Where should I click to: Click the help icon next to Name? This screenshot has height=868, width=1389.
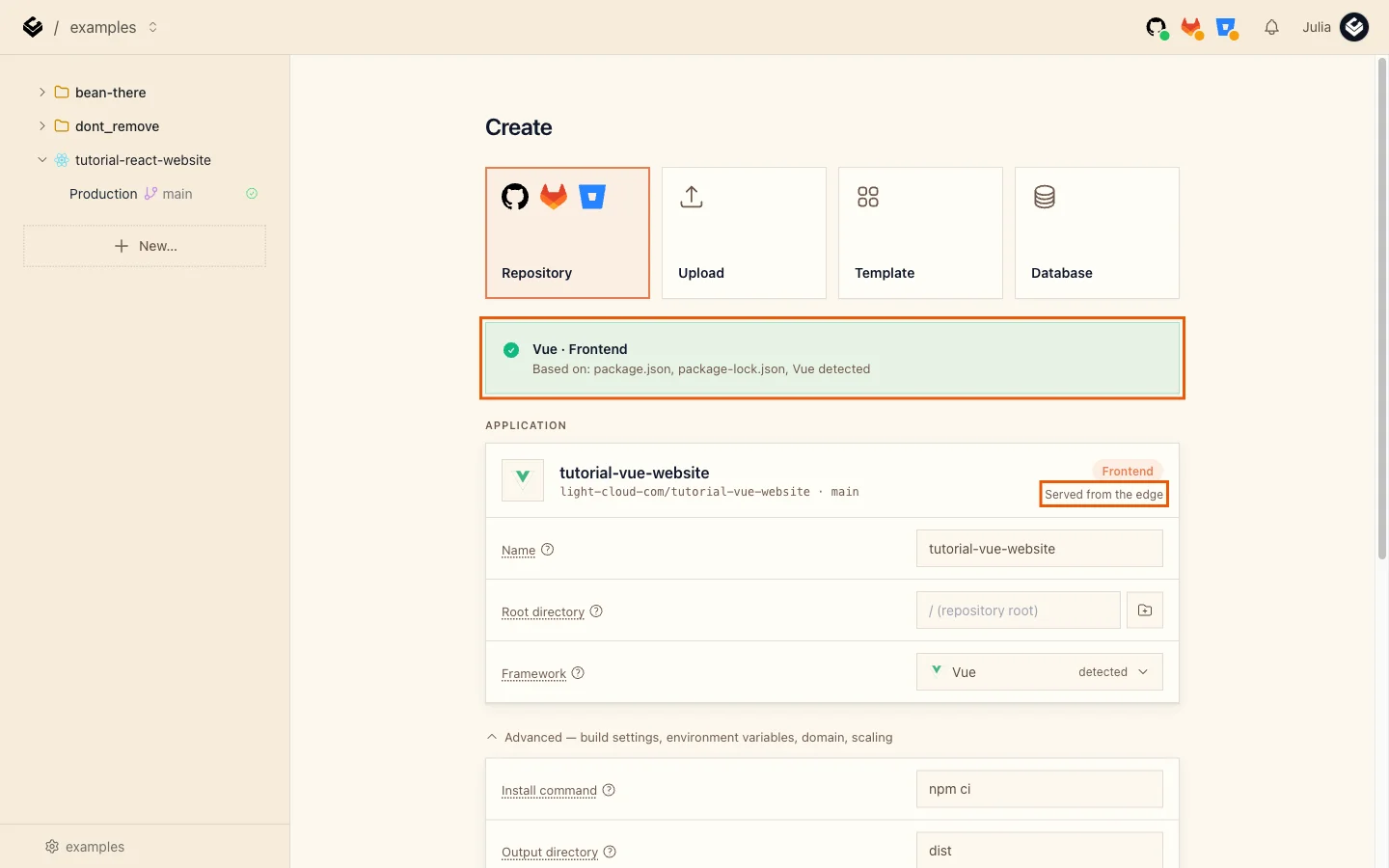tap(547, 550)
